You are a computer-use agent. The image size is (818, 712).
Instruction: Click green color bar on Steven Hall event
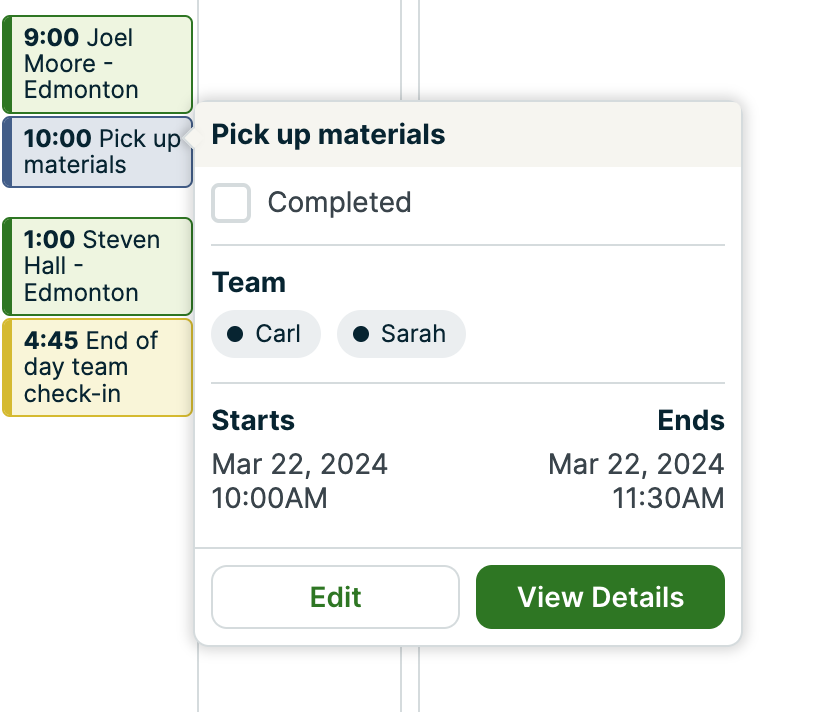click(x=7, y=266)
